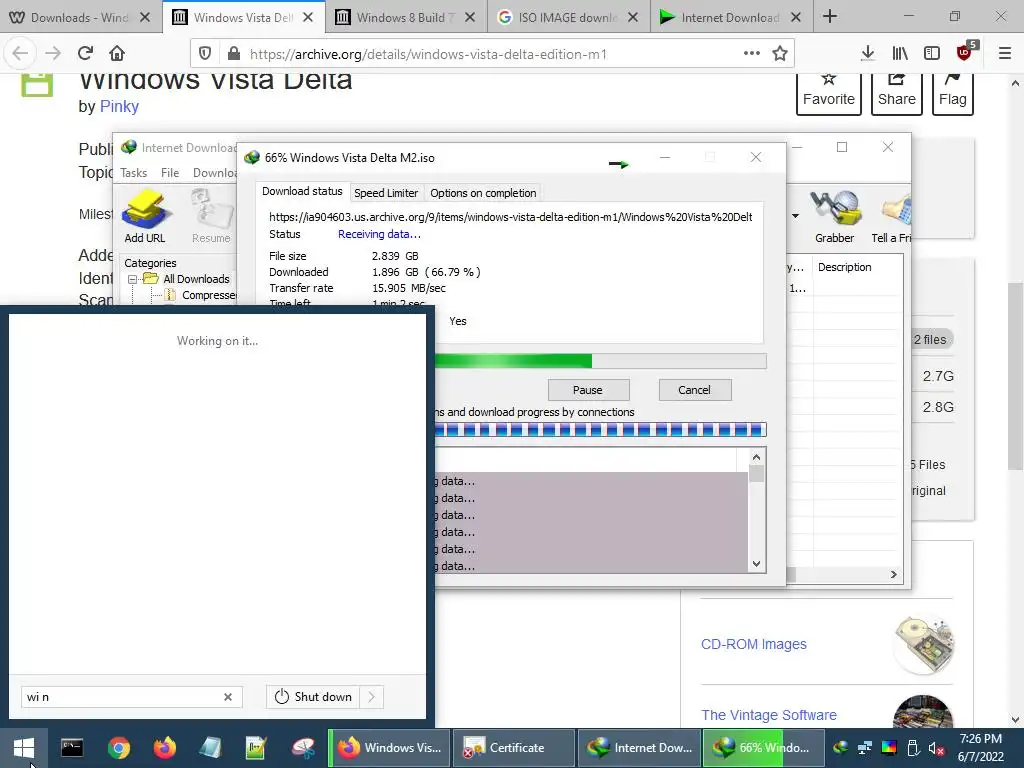Click the volume muted tray icon

tap(936, 748)
